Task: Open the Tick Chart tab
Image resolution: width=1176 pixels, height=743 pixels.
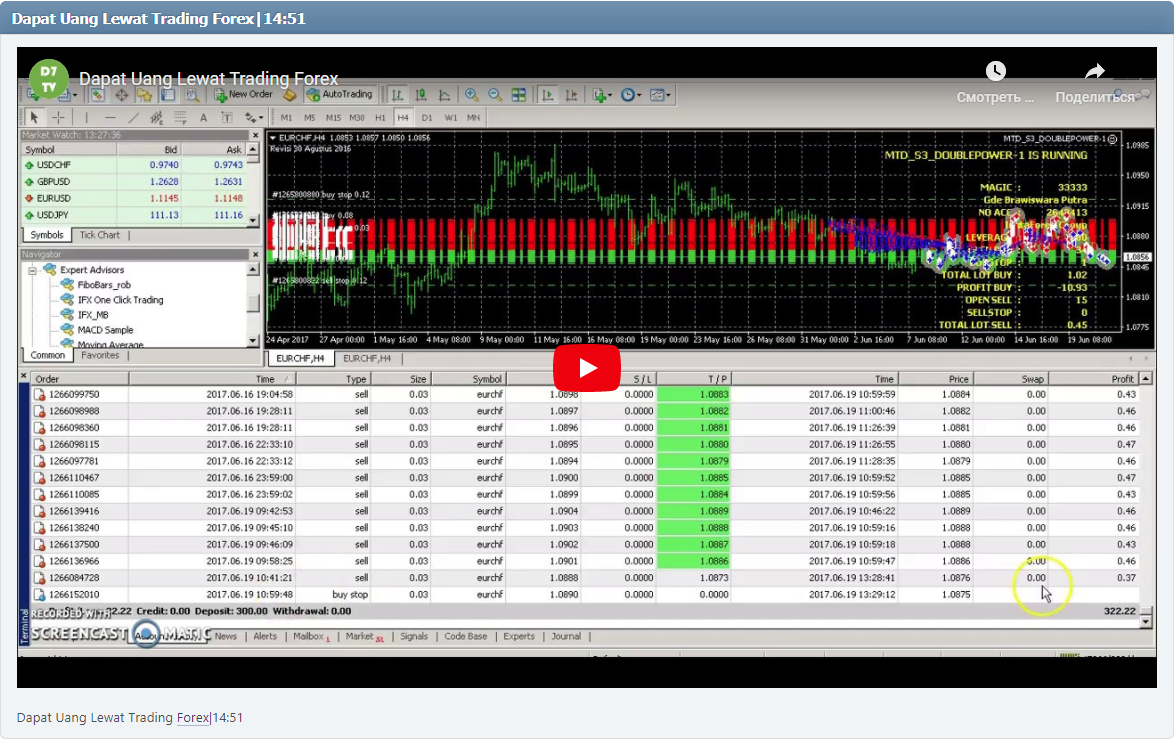Action: (x=100, y=235)
